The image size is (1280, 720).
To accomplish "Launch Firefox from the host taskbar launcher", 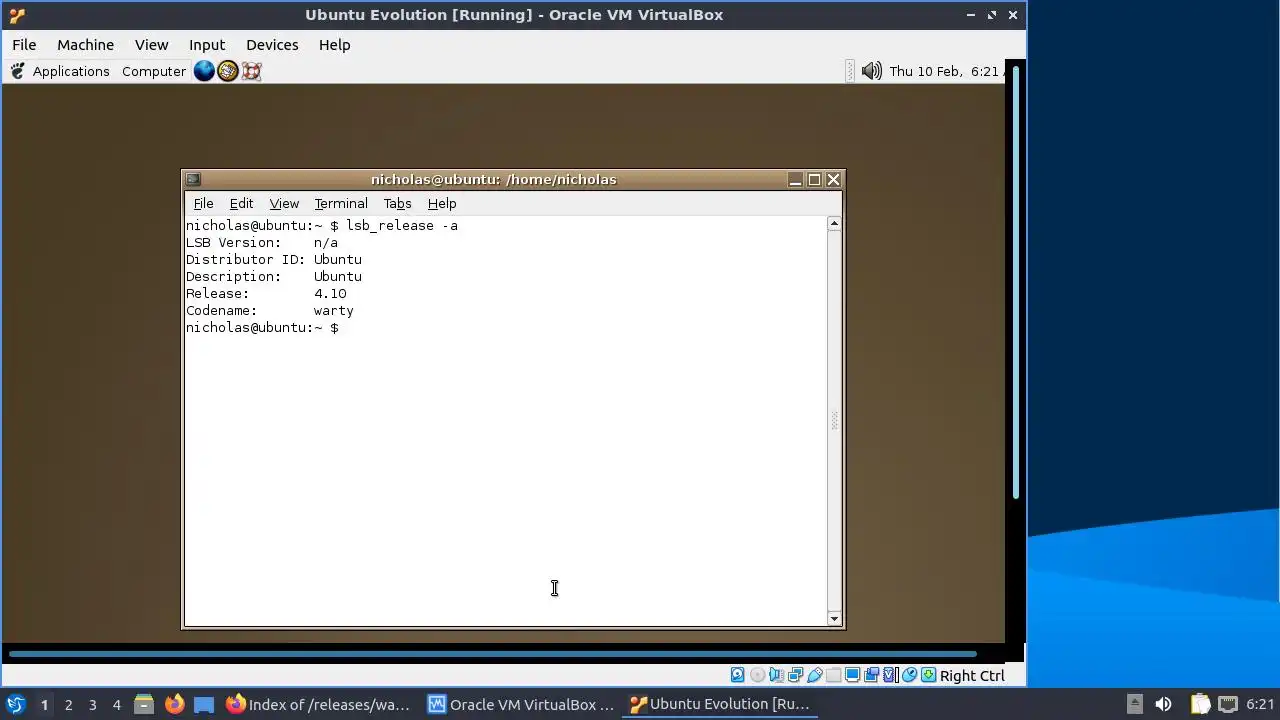I will point(174,704).
